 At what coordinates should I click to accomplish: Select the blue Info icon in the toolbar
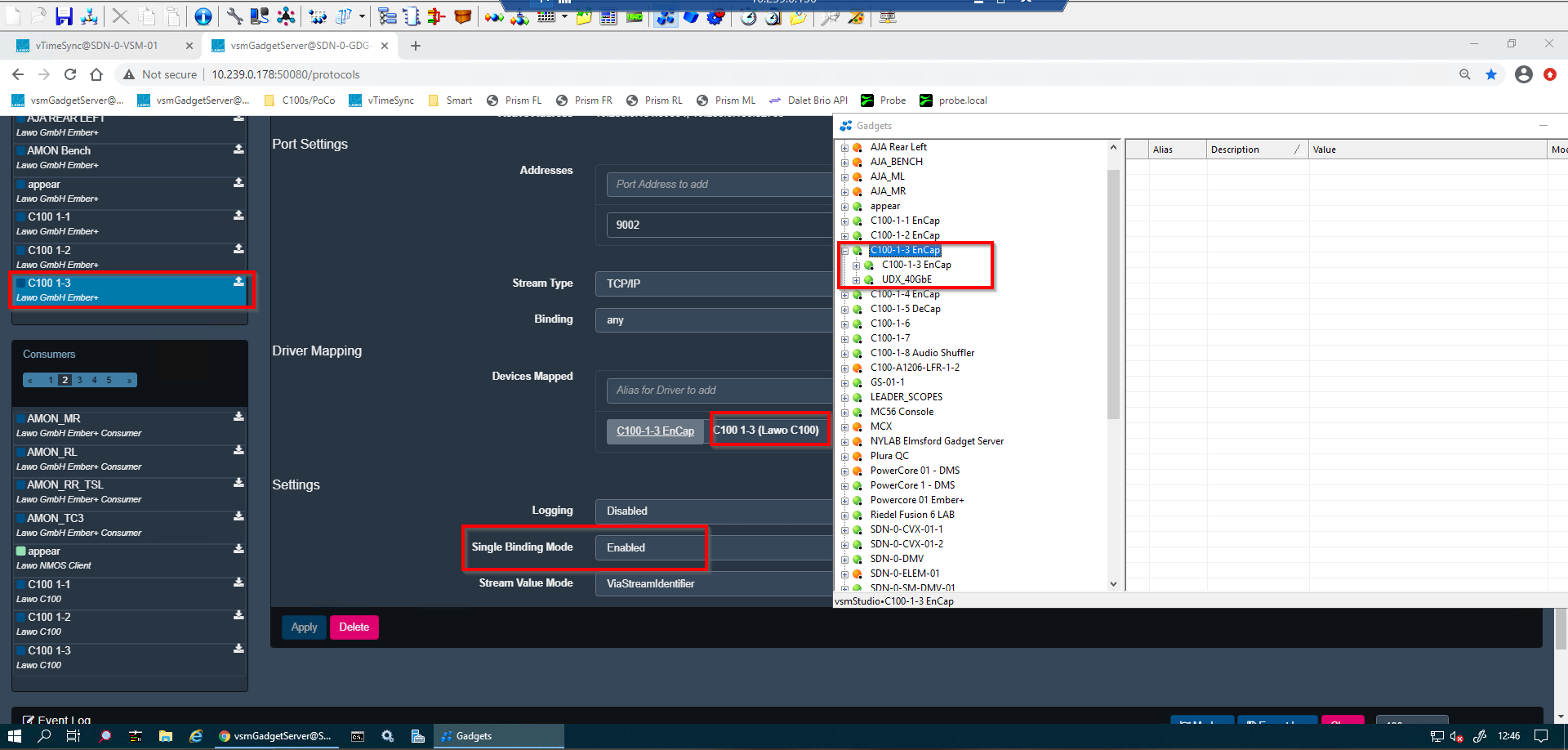click(x=202, y=17)
